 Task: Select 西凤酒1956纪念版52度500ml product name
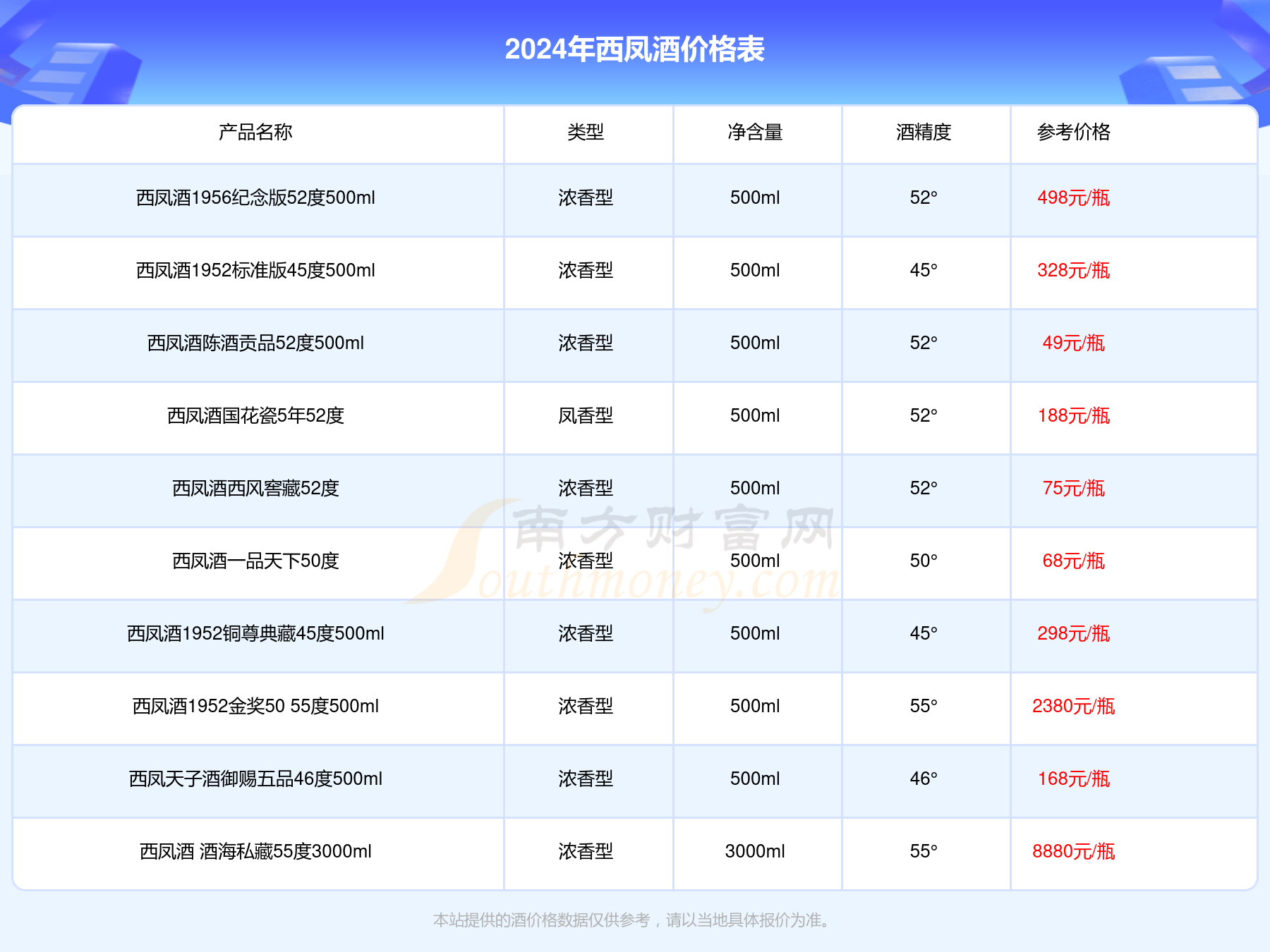[x=255, y=197]
